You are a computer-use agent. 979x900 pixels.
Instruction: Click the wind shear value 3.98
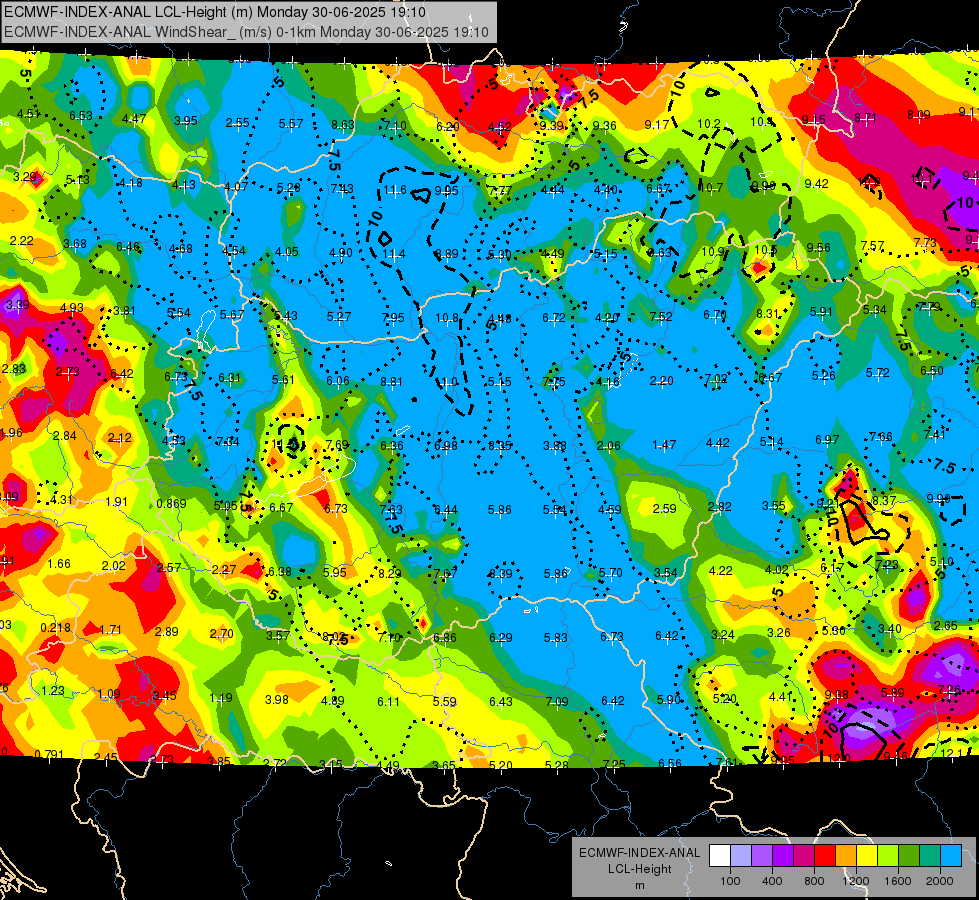point(277,700)
